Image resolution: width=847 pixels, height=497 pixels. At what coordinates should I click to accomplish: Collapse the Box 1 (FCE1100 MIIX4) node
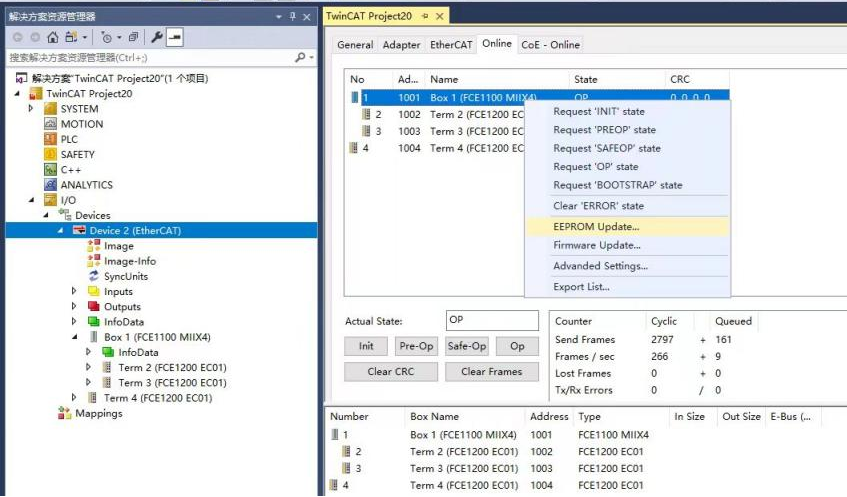pyautogui.click(x=75, y=337)
